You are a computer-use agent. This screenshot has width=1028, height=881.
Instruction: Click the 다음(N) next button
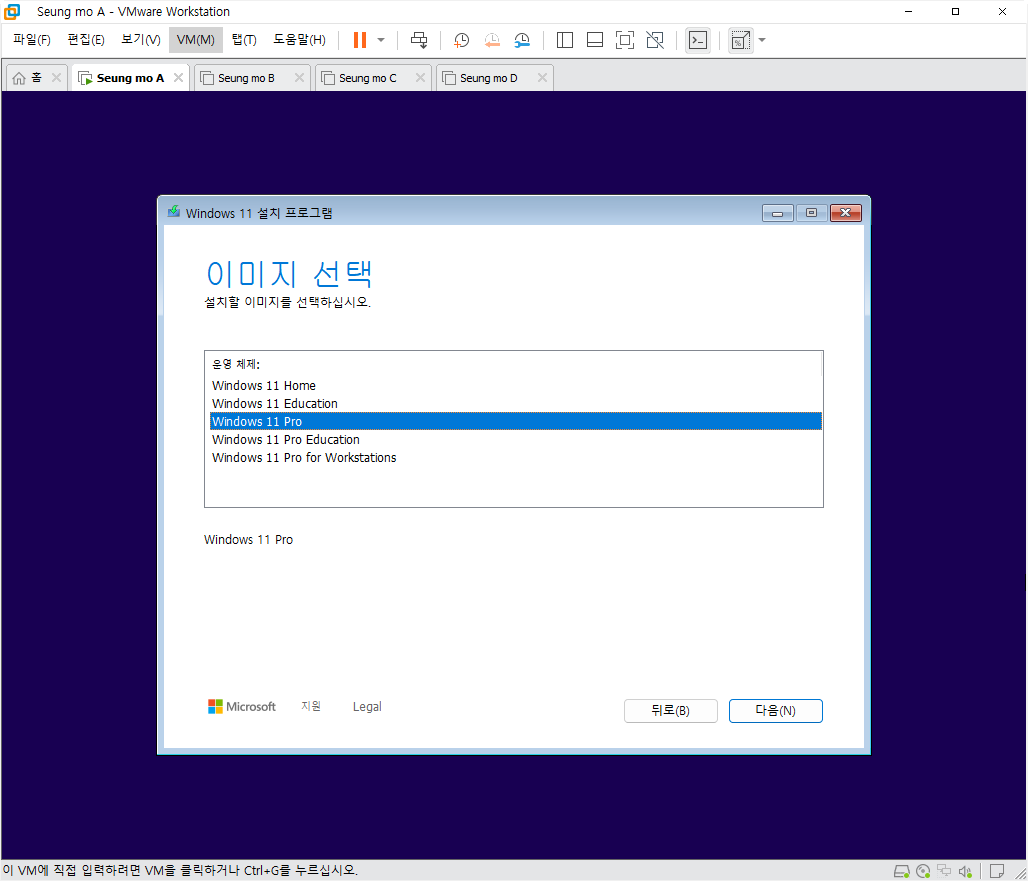[x=776, y=711]
